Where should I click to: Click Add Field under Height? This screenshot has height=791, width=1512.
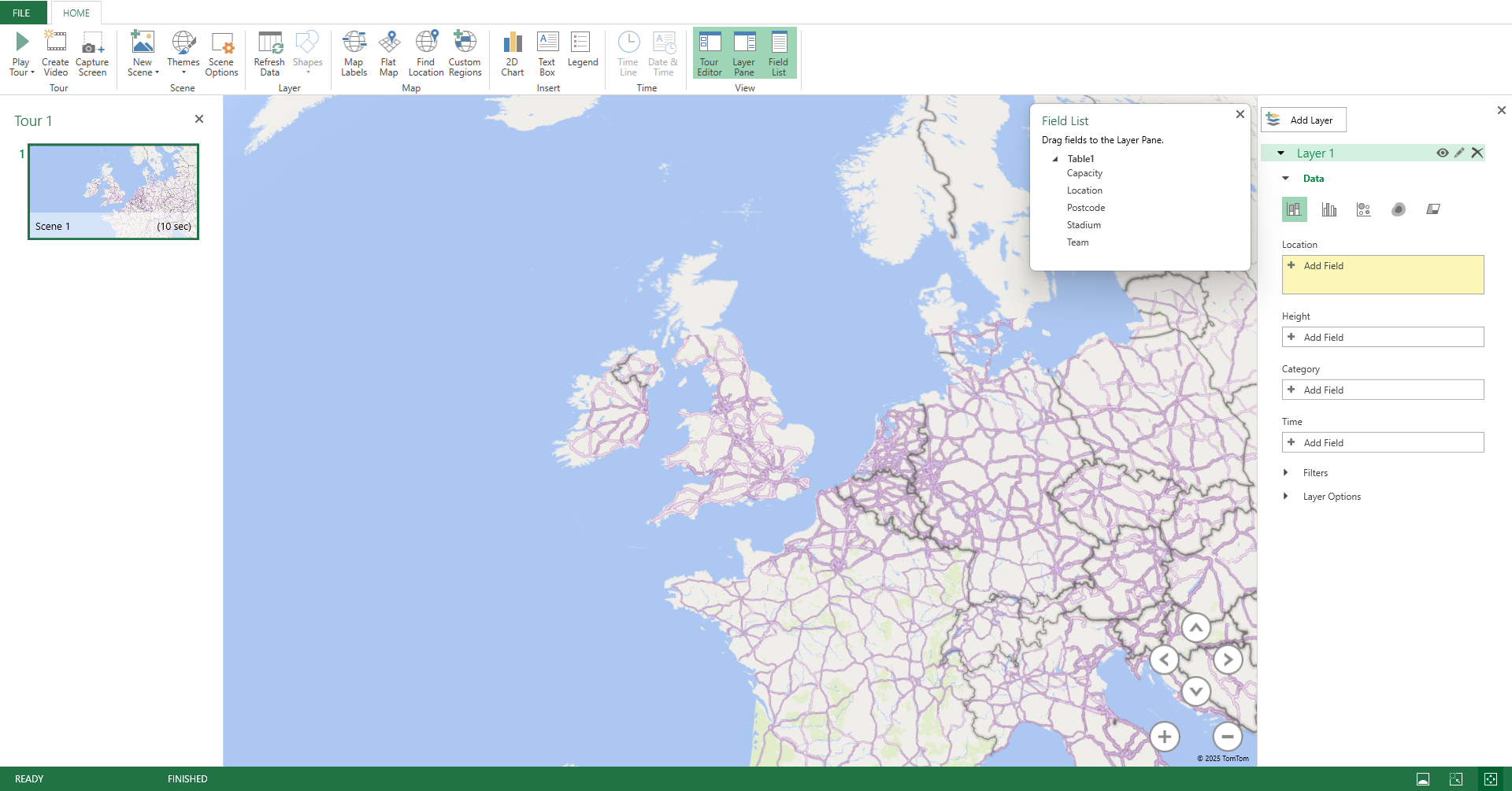(x=1382, y=338)
